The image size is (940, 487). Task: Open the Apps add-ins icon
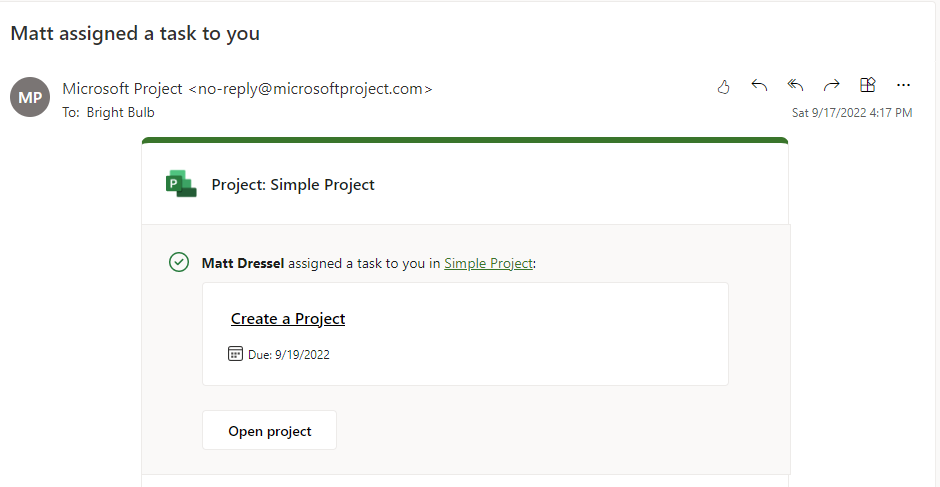click(x=867, y=85)
